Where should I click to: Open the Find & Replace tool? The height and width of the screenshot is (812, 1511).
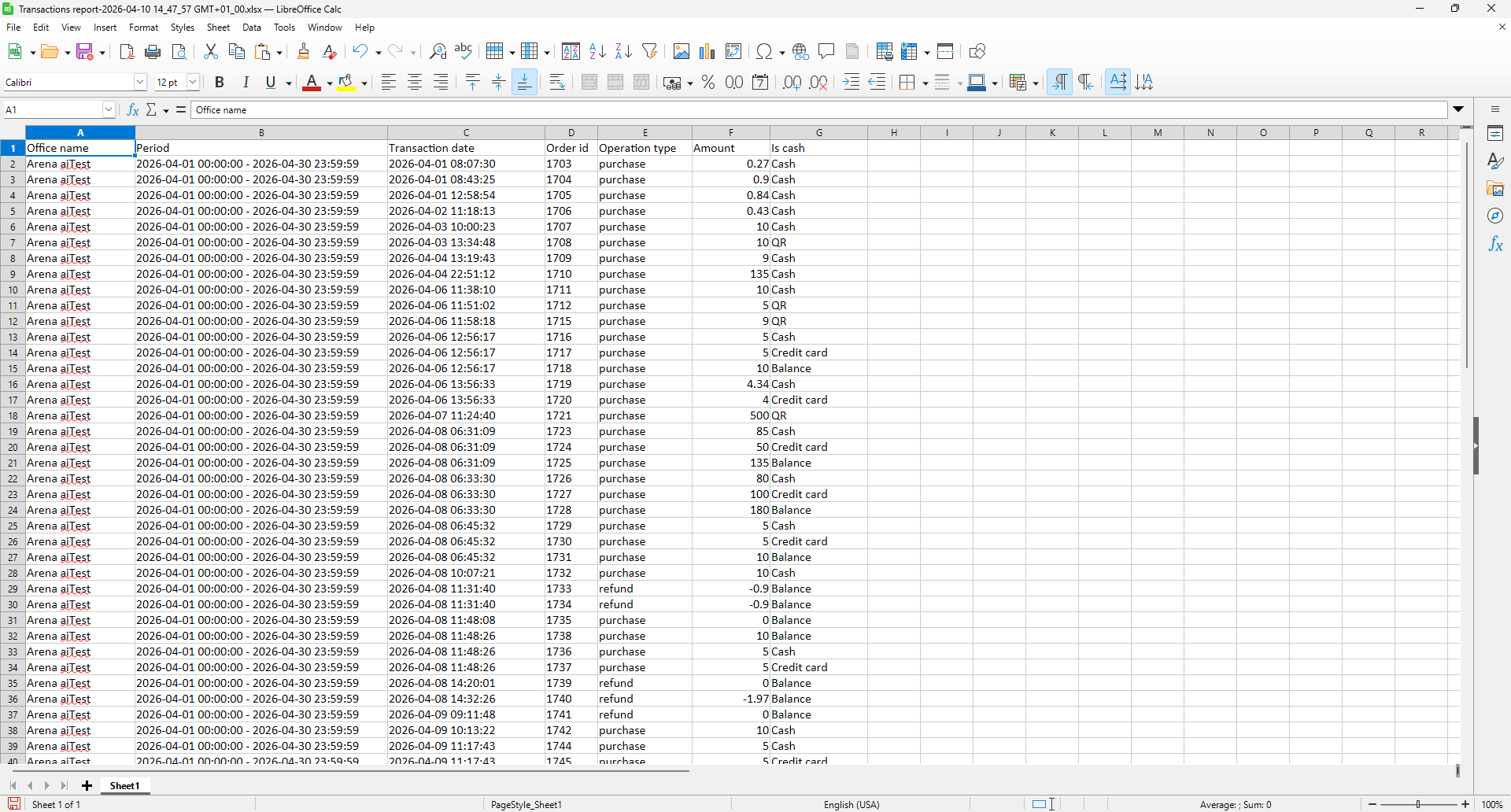438,52
